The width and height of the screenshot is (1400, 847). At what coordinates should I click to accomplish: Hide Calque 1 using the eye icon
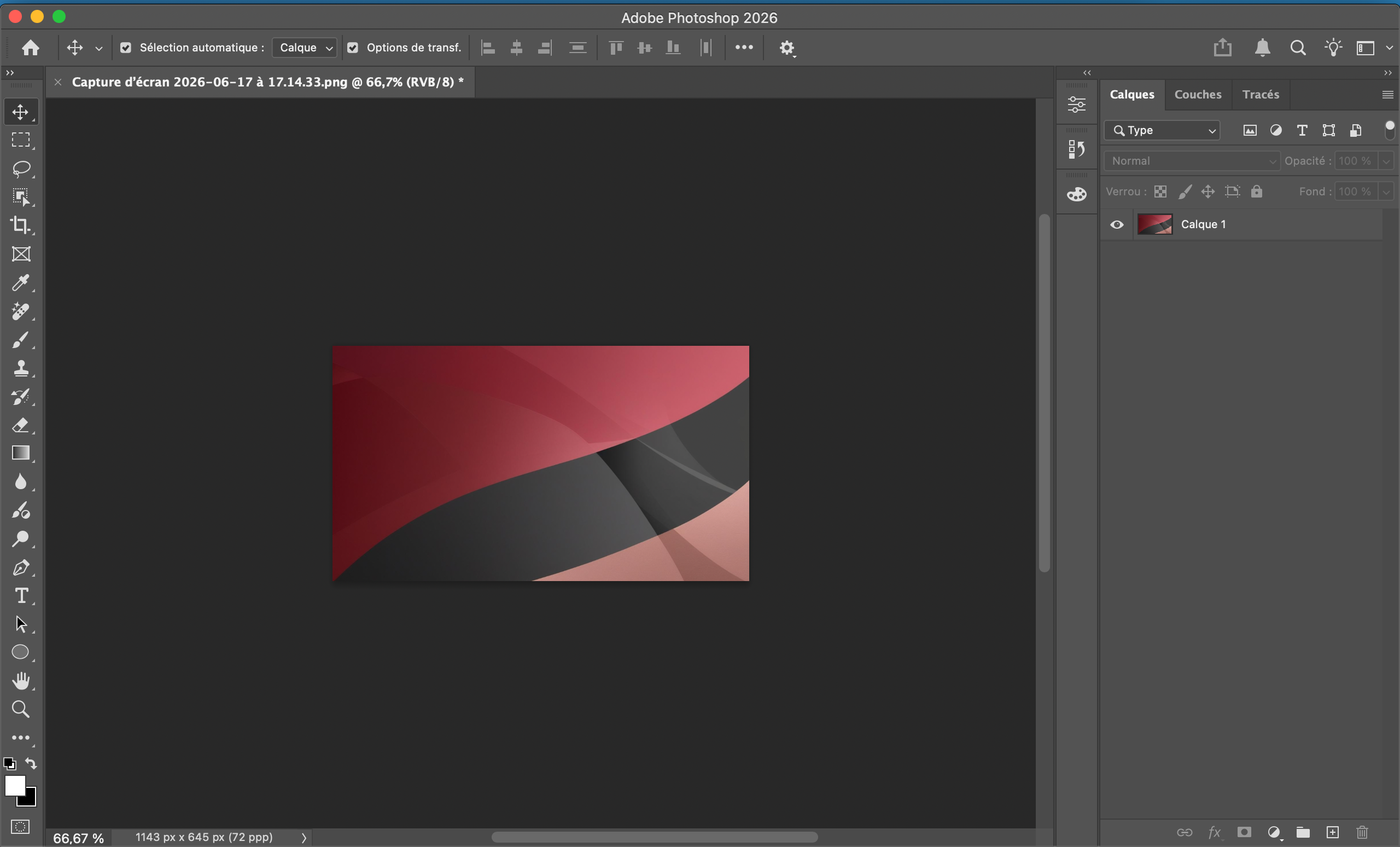coord(1117,224)
